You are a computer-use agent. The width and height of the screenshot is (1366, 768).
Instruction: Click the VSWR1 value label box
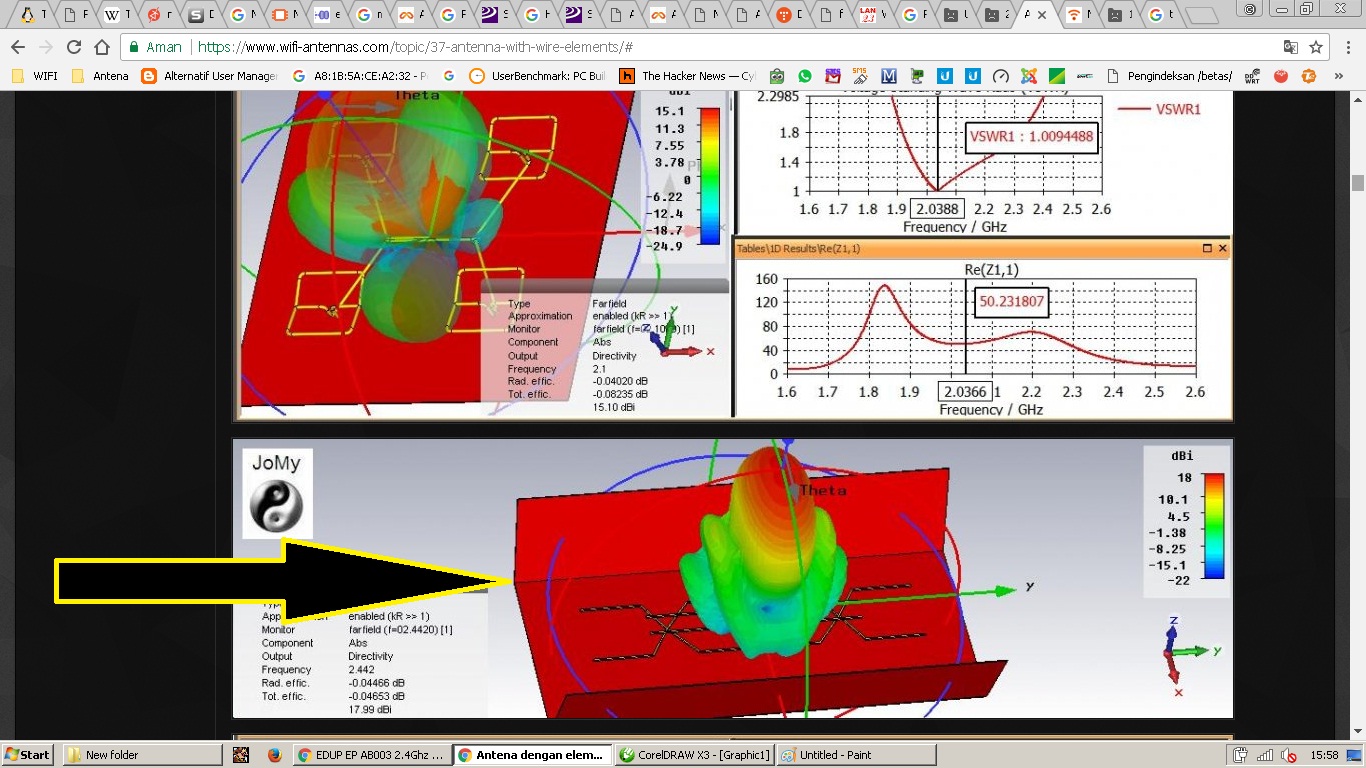[x=1033, y=139]
